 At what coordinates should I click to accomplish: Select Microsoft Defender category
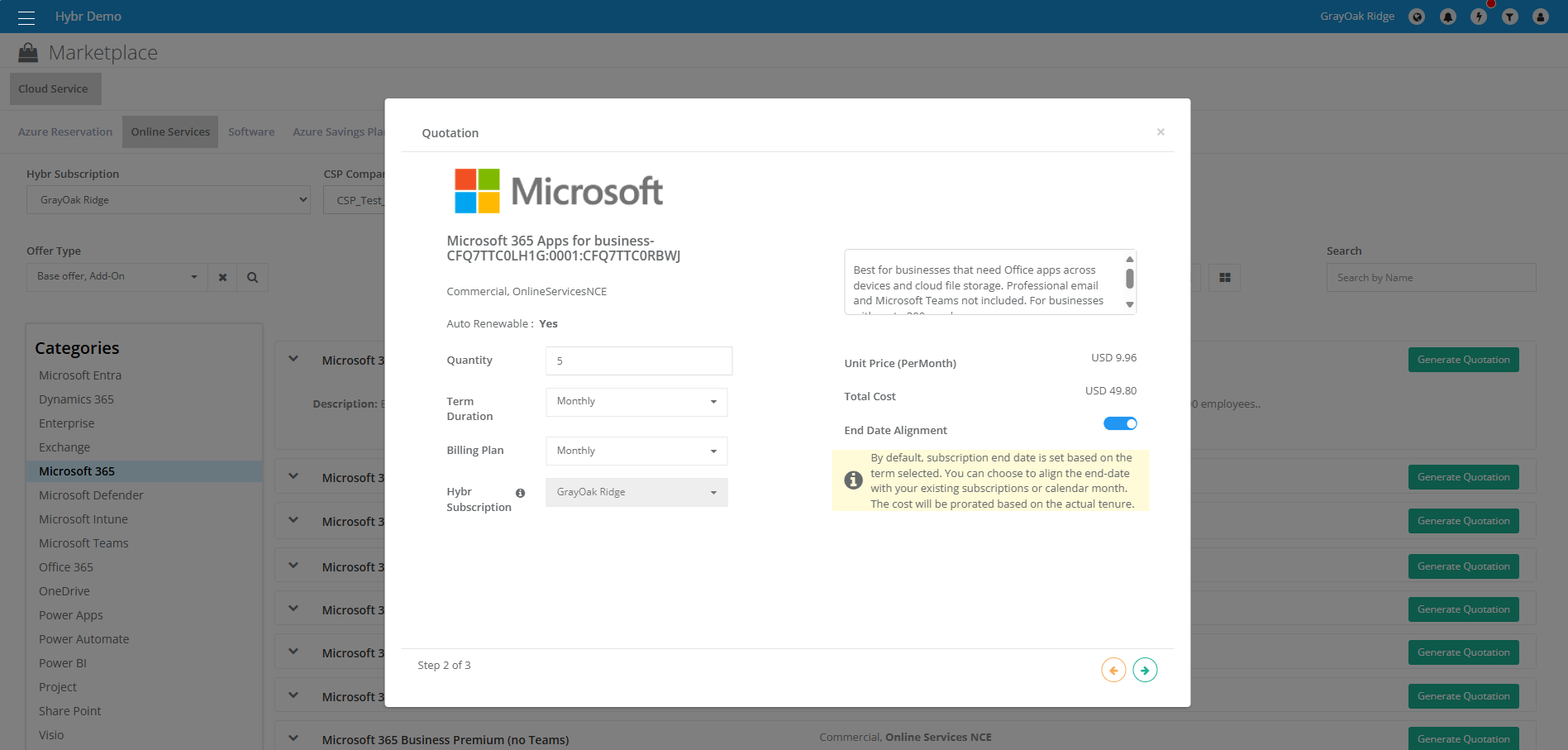tap(91, 495)
